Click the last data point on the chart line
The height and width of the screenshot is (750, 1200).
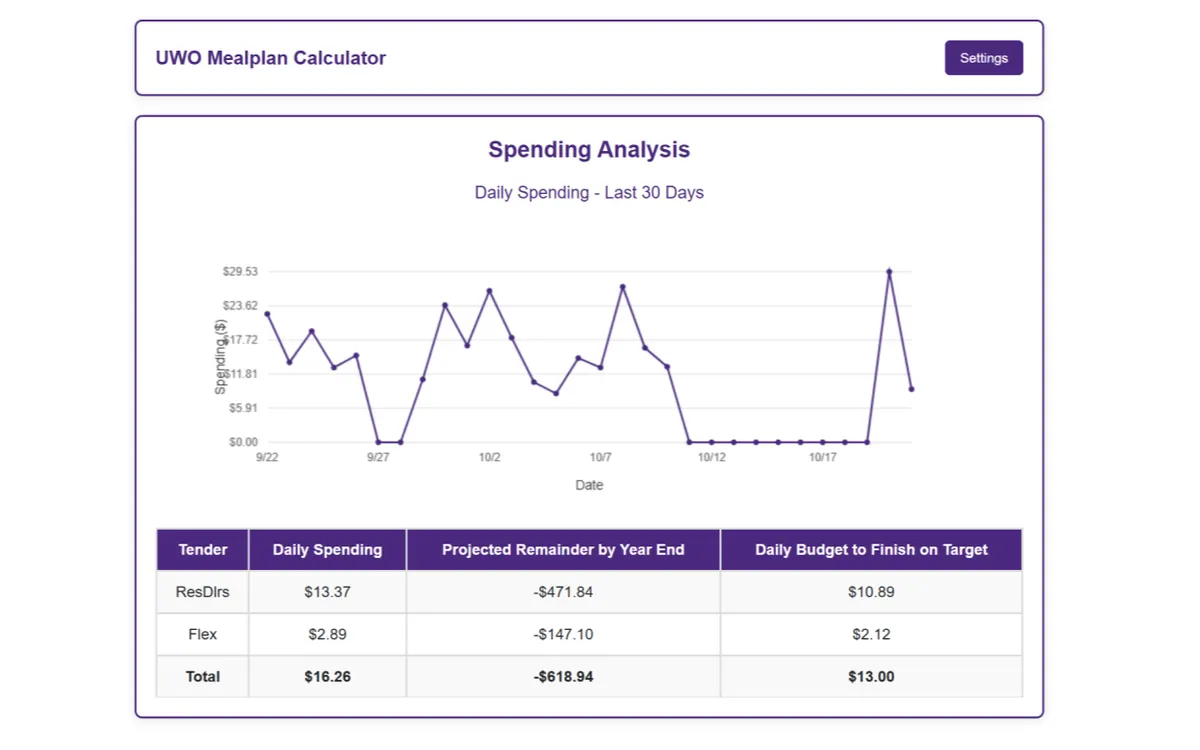911,389
